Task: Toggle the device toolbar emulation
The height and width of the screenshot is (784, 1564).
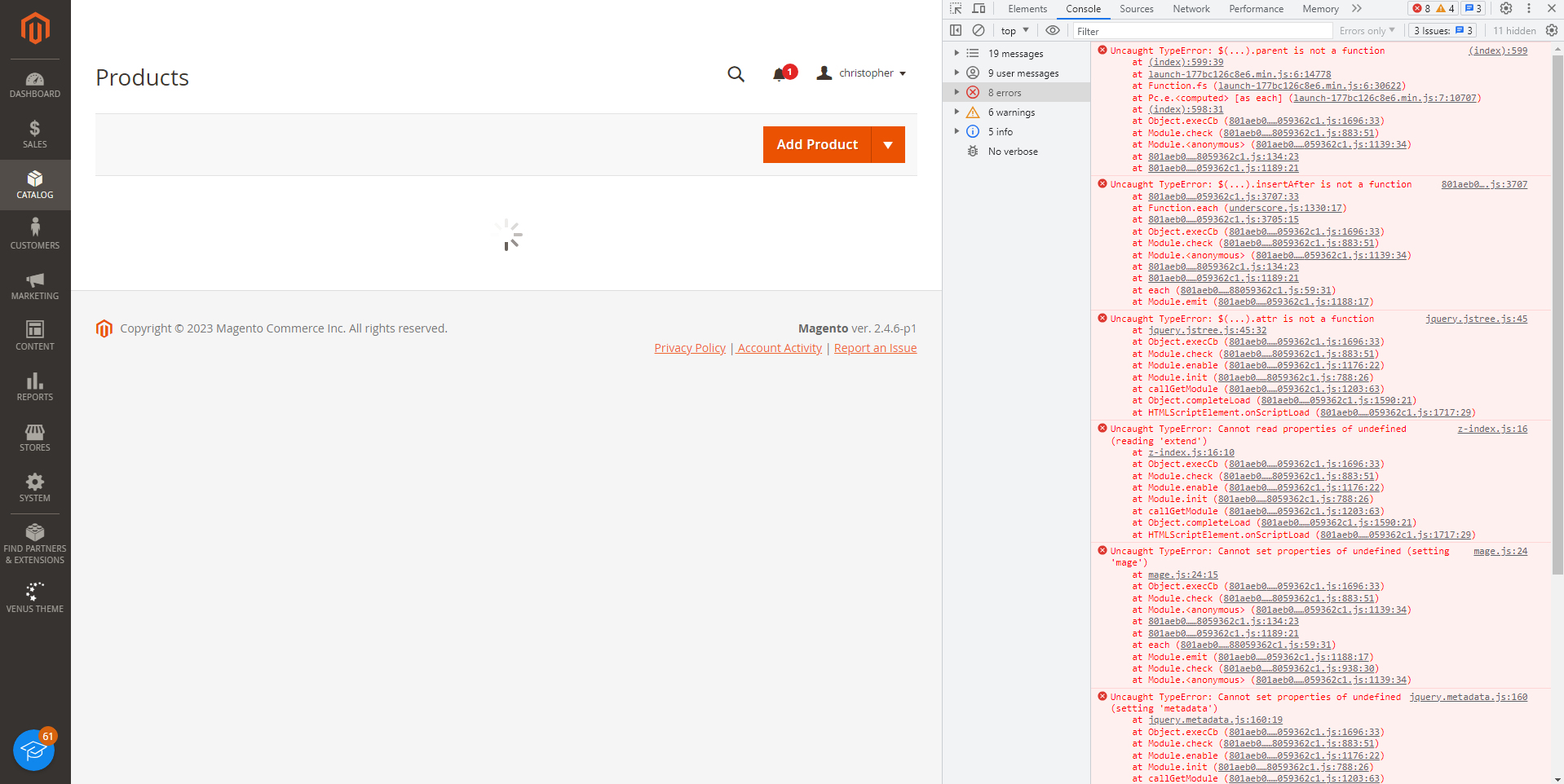Action: point(979,9)
